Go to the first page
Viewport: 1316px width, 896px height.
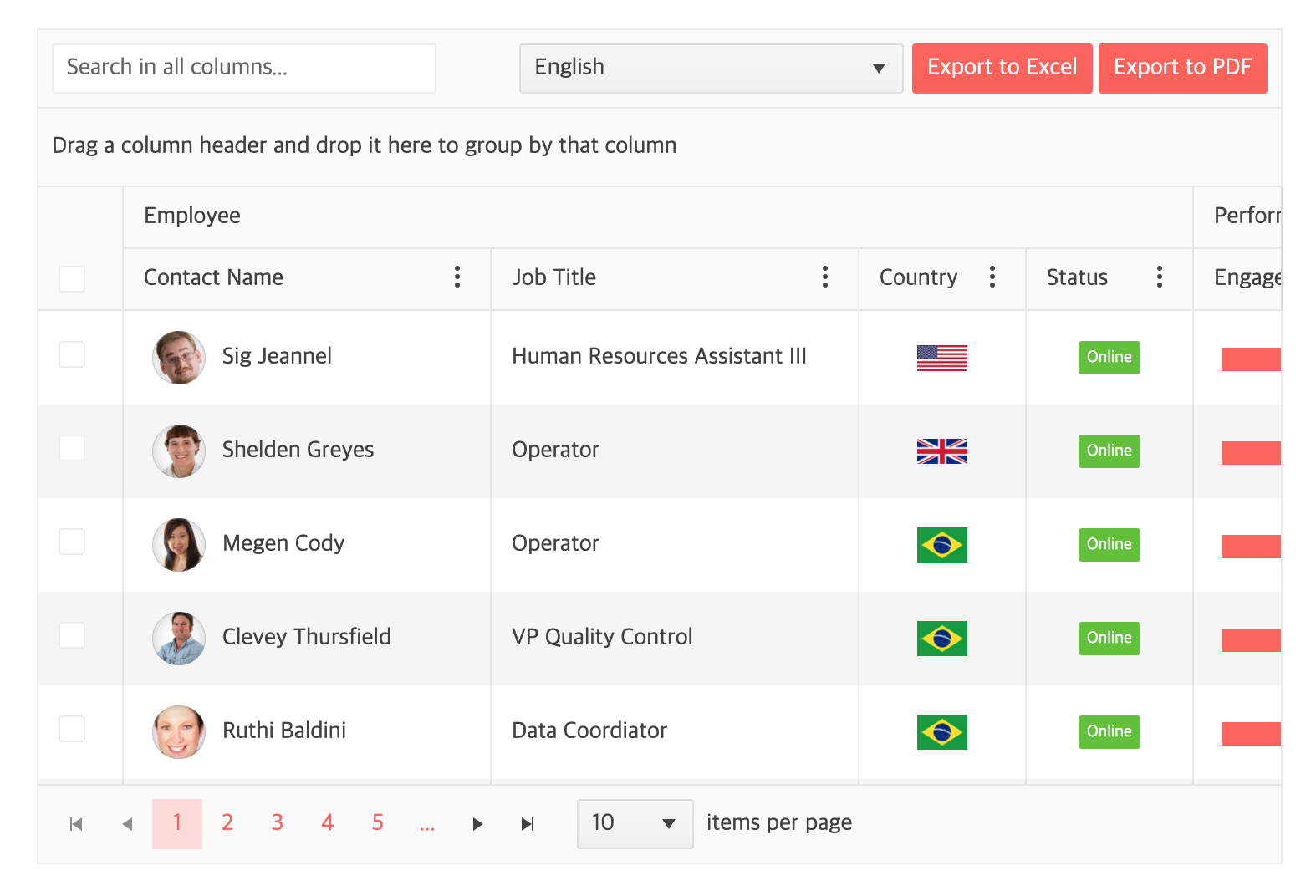pos(76,824)
